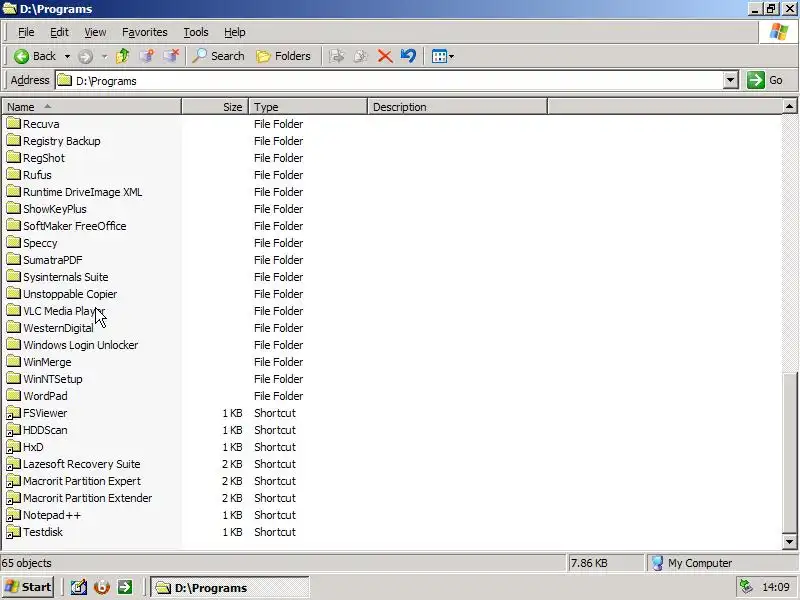Click the Disconnect network drive icon
The height and width of the screenshot is (600, 800).
[171, 56]
